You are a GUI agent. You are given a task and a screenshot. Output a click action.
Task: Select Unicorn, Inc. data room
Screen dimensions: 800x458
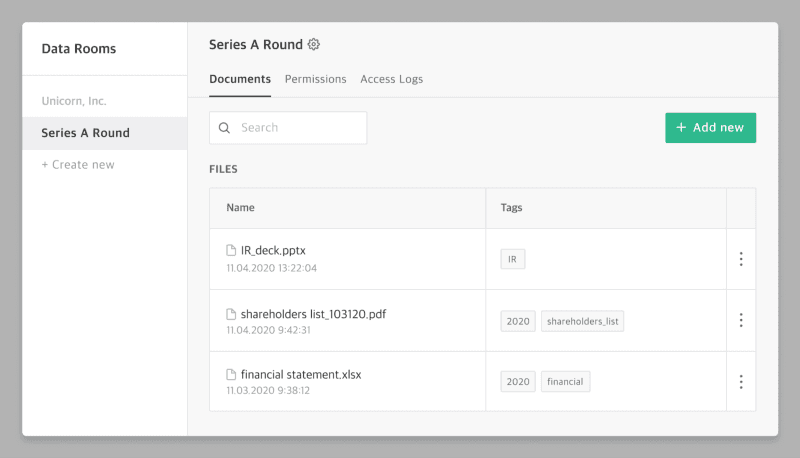[x=74, y=101]
